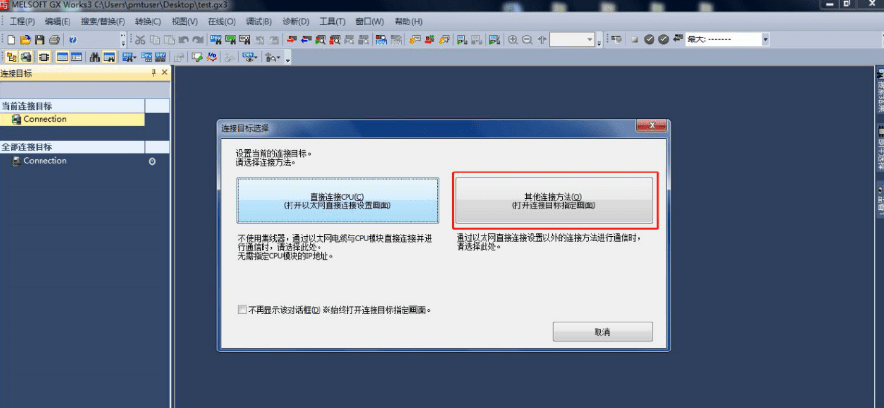
Task: Click the first dark checkmark circle icon
Action: click(649, 39)
